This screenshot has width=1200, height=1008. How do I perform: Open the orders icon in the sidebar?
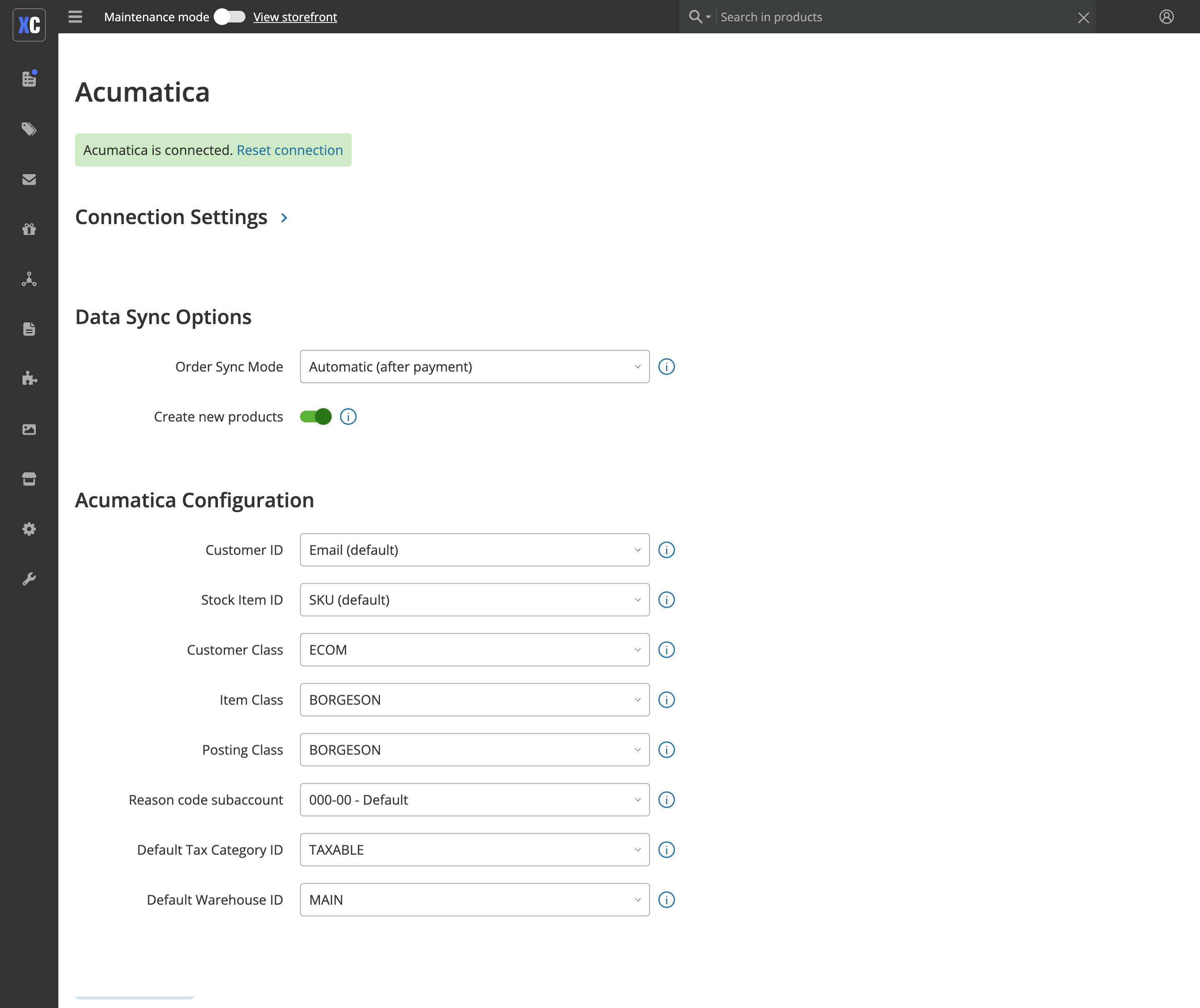coord(29,79)
